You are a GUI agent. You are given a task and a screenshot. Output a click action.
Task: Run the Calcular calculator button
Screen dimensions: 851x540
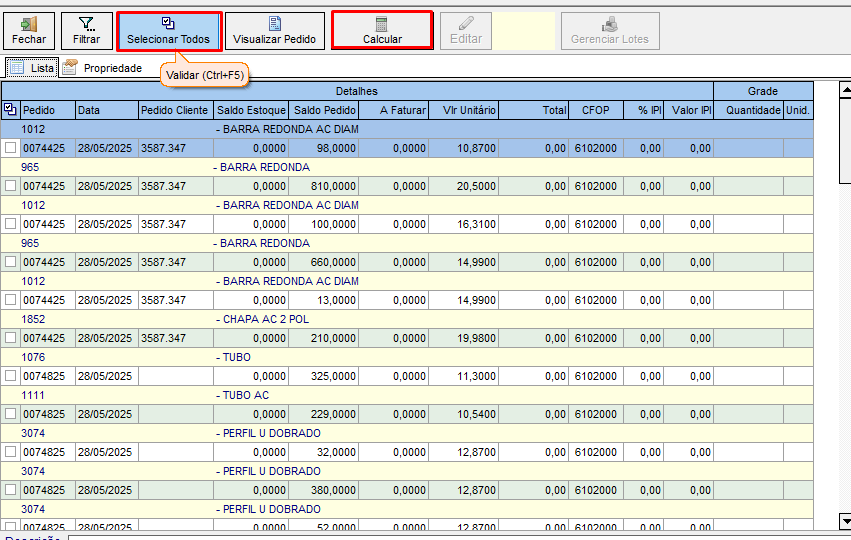coord(382,31)
